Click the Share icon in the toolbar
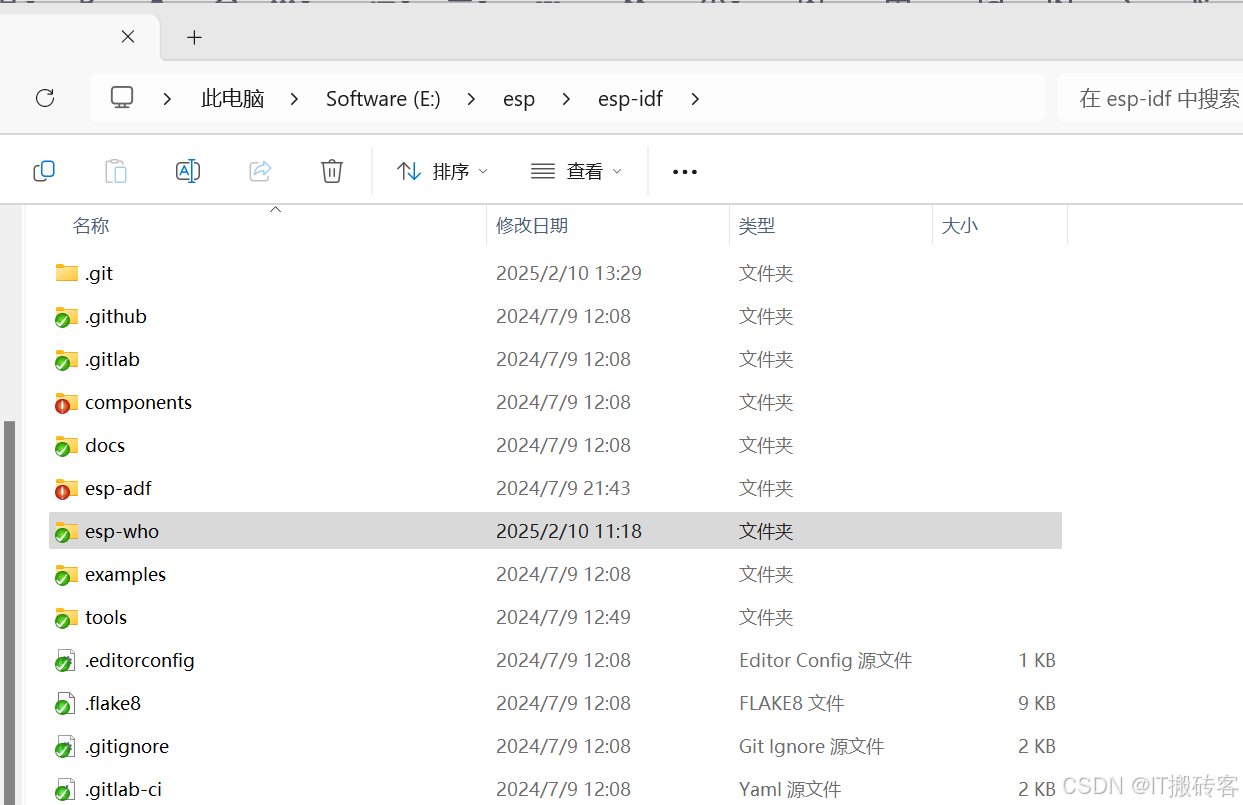The width and height of the screenshot is (1243, 805). 260,170
